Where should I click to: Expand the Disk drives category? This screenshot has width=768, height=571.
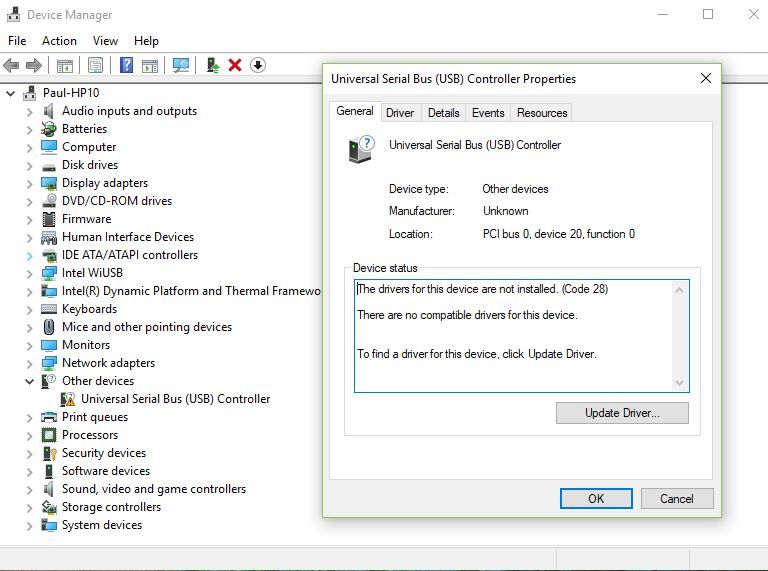[29, 166]
